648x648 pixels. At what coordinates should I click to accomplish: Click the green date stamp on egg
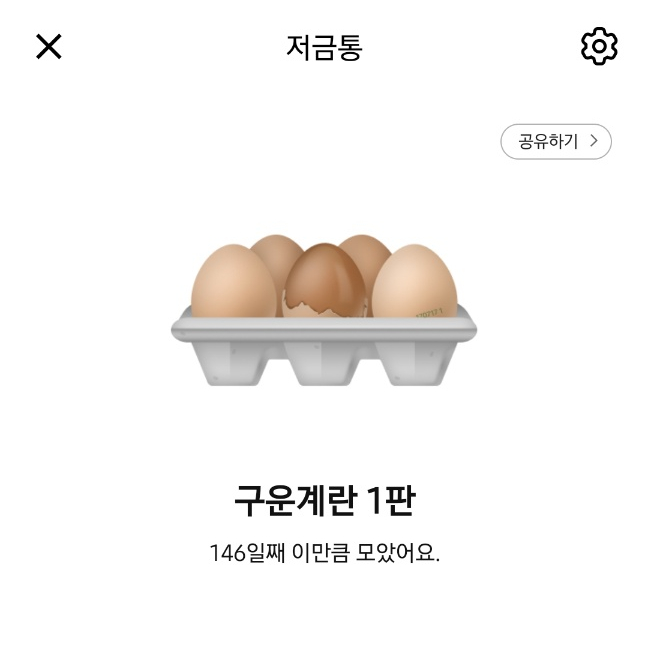(430, 312)
